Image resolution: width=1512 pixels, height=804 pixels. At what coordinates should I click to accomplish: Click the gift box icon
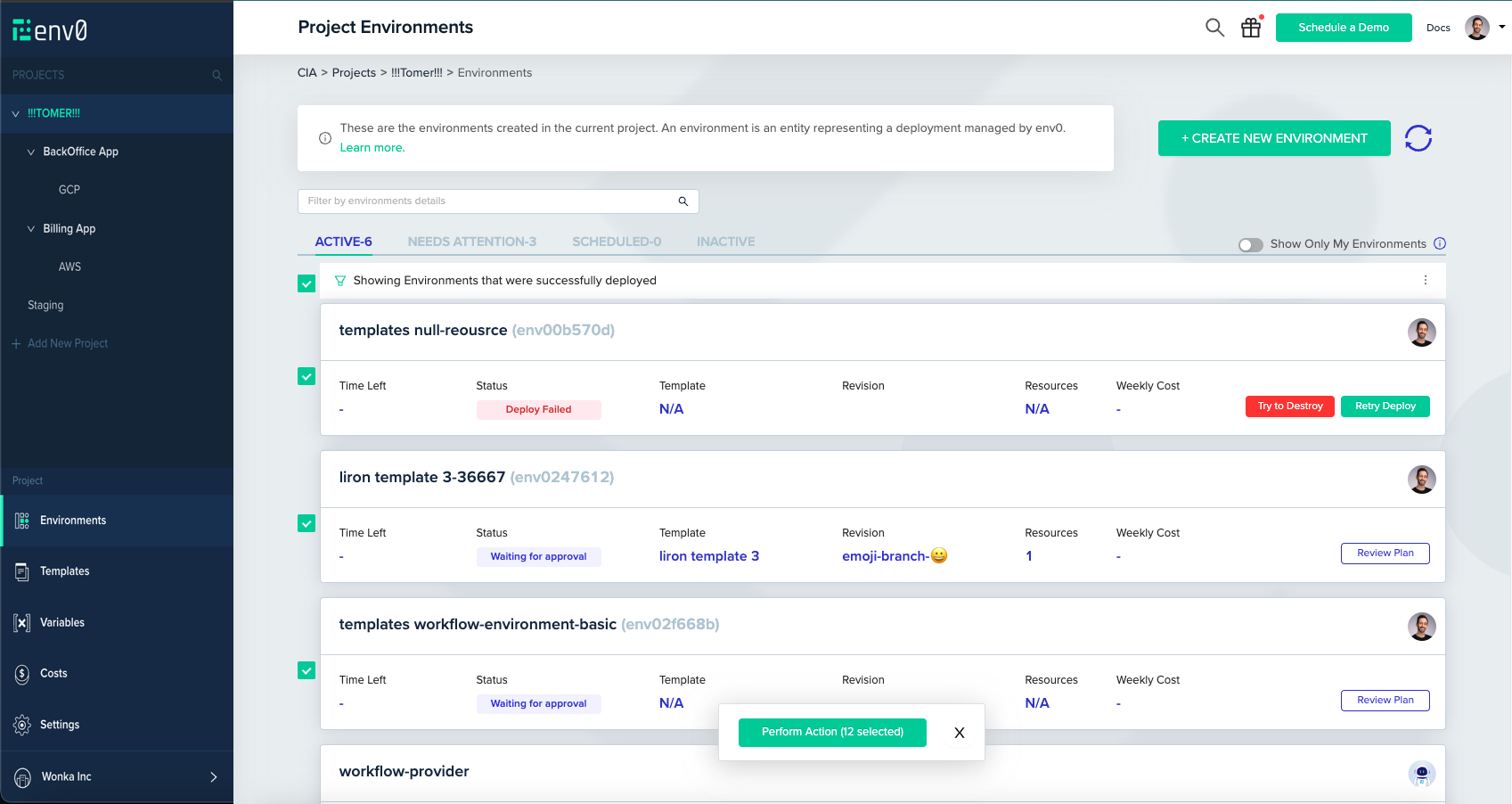coord(1251,28)
